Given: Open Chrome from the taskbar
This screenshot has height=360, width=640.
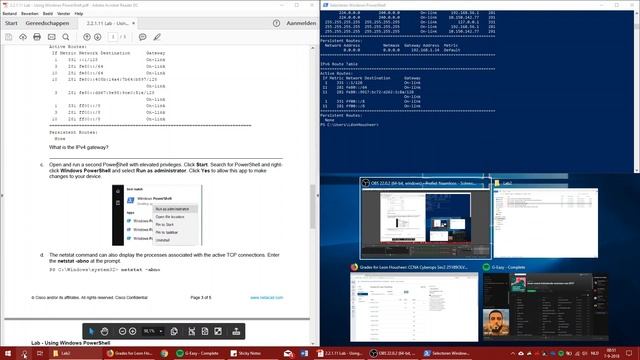Looking at the screenshot, I should point(164,353).
